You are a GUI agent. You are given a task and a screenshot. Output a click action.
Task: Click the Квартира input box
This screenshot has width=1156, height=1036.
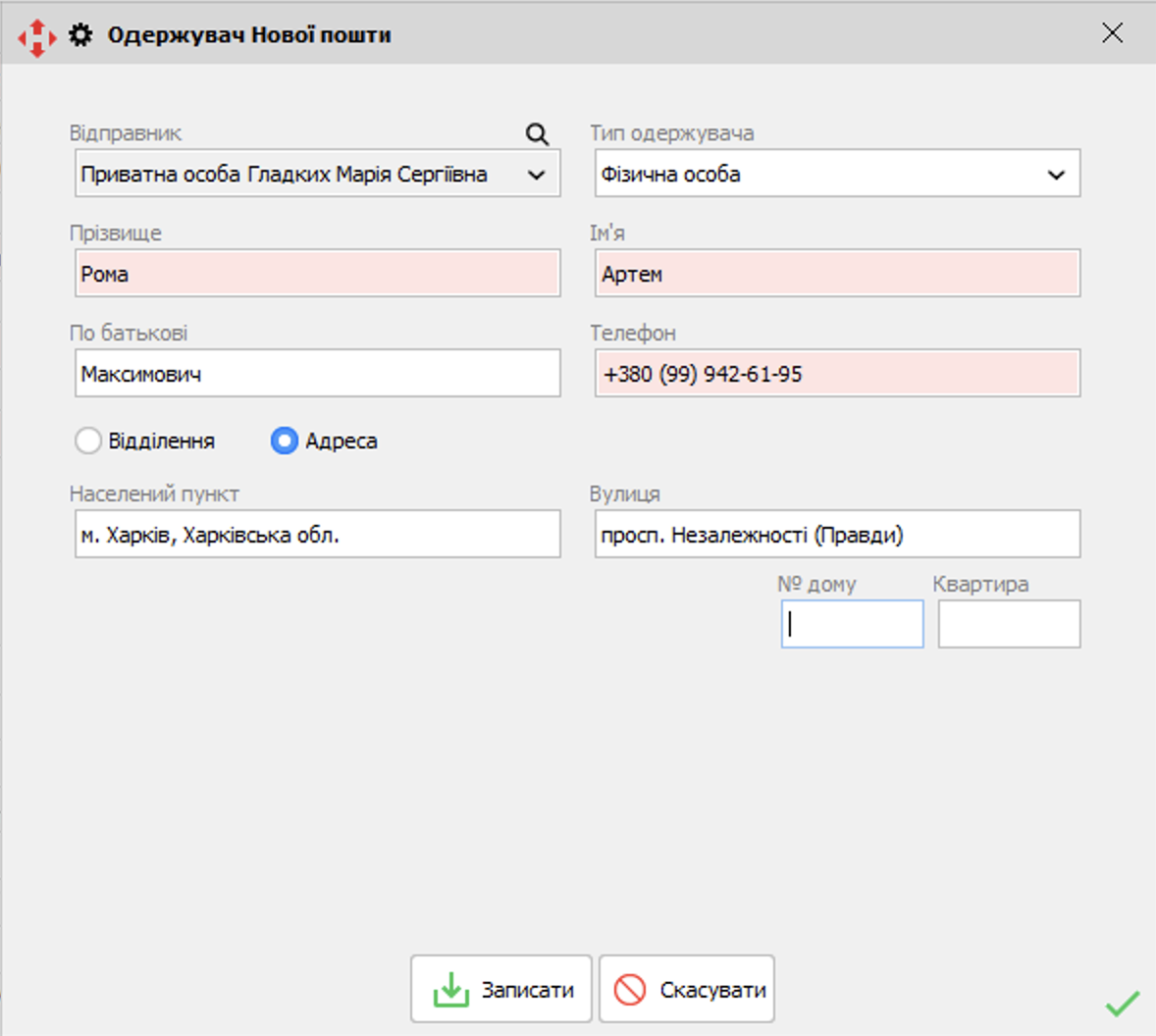coord(1009,625)
